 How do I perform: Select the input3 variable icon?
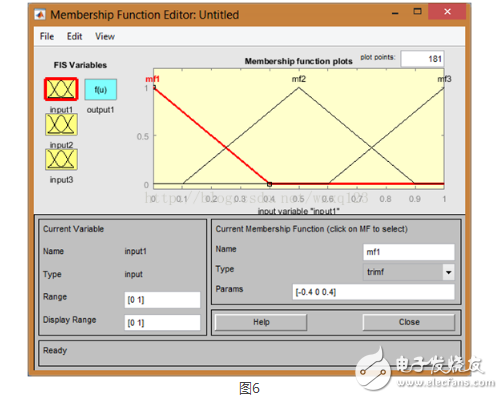pos(61,159)
